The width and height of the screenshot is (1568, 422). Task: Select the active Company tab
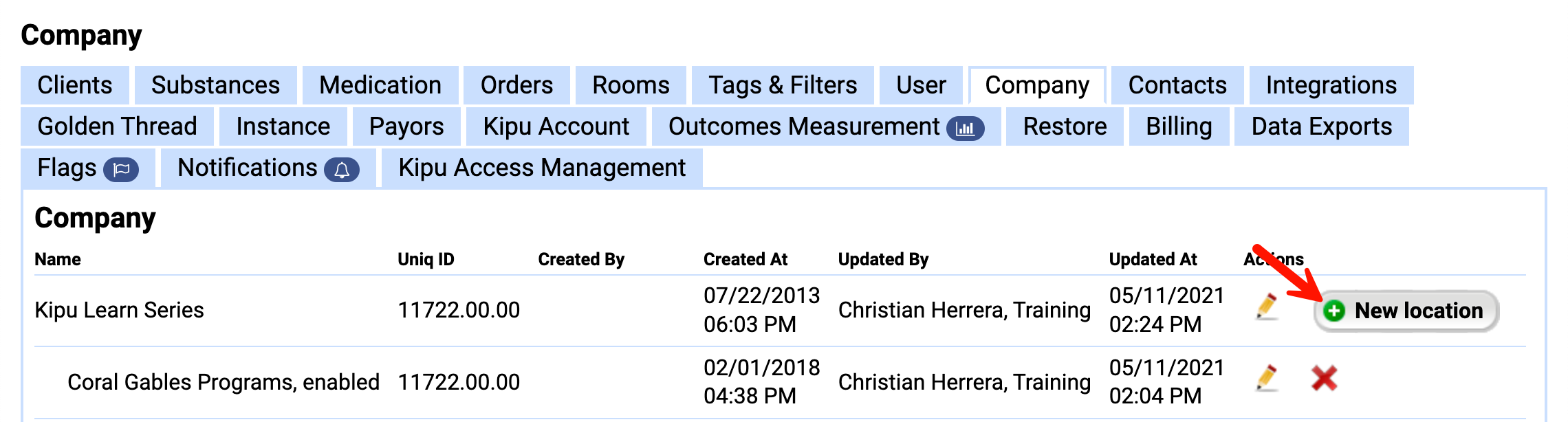click(x=1038, y=85)
